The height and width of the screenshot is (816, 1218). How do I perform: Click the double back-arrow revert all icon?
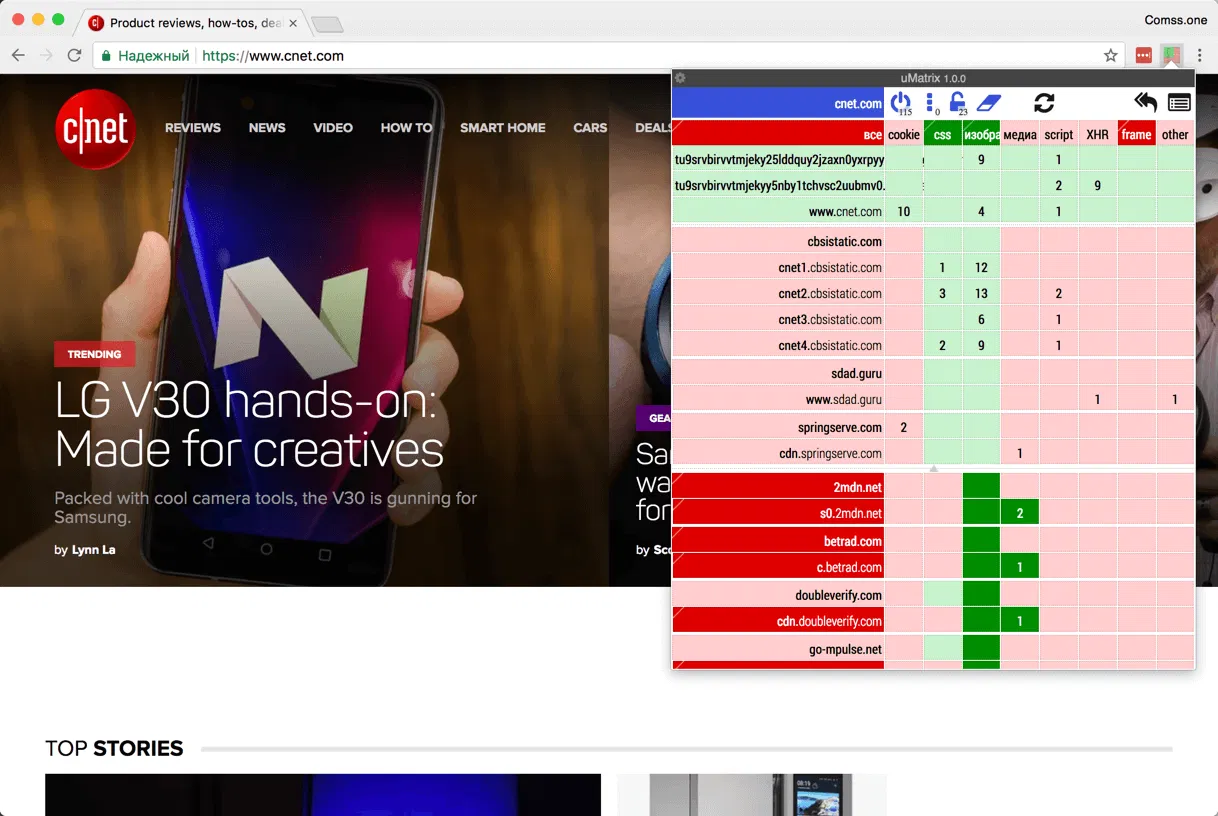(x=1145, y=103)
